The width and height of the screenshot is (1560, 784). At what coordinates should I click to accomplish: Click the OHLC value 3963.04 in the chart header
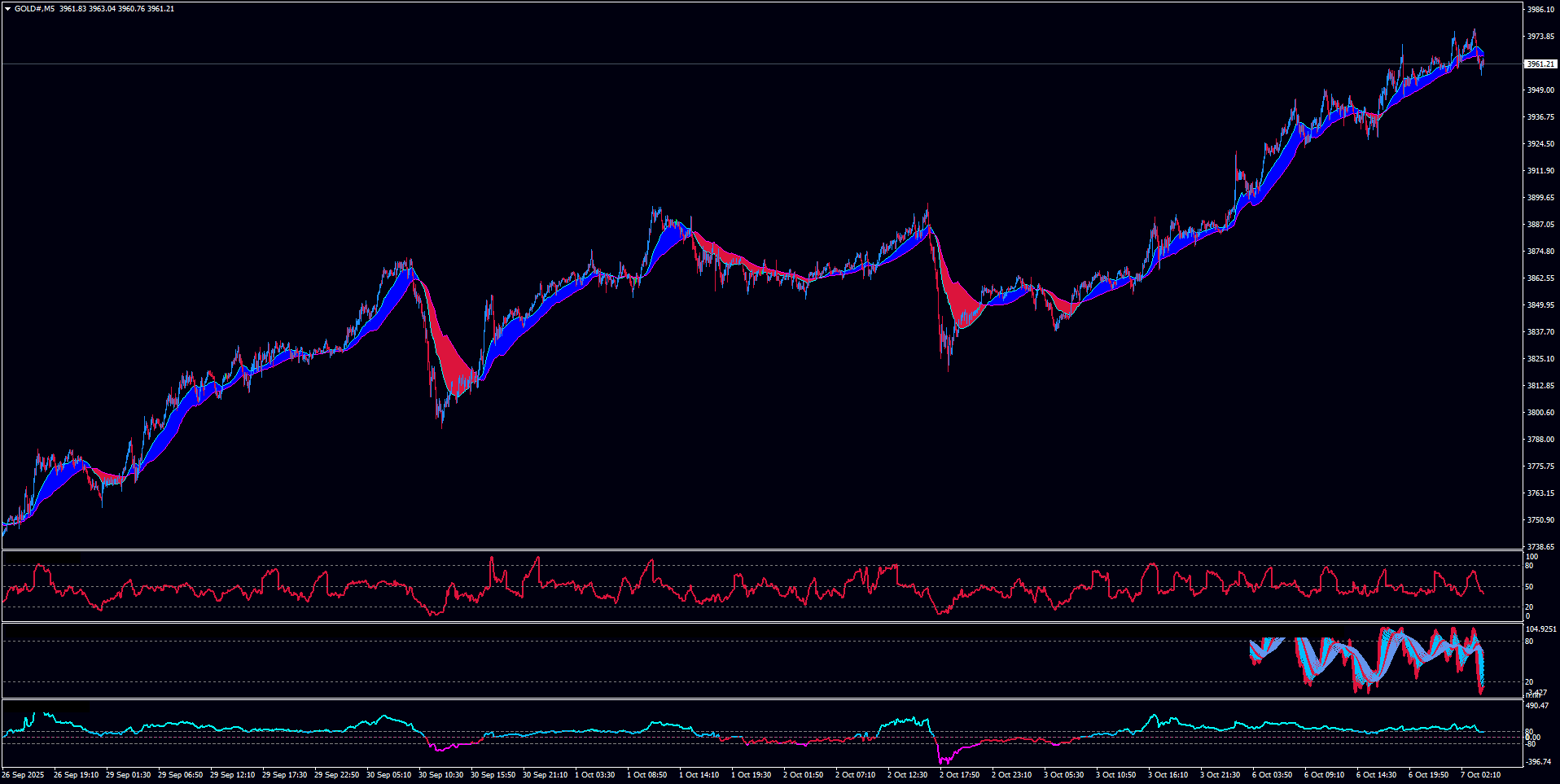102,9
